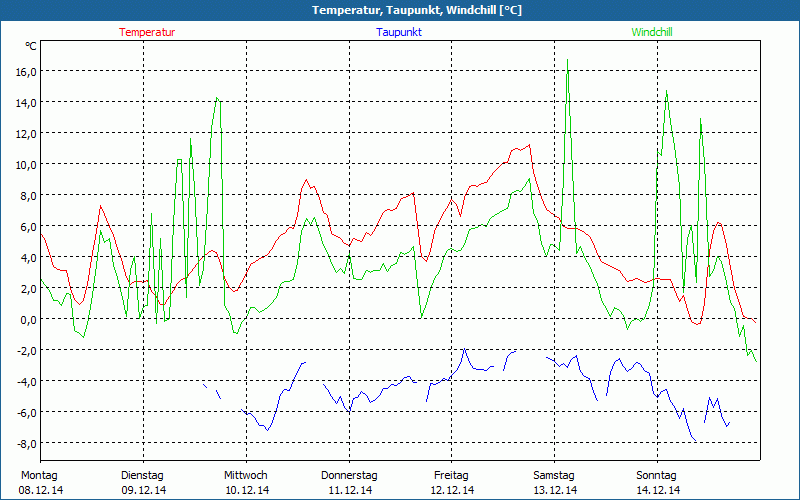Click the Samstag day label
Viewport: 800px width, 500px height.
point(554,476)
